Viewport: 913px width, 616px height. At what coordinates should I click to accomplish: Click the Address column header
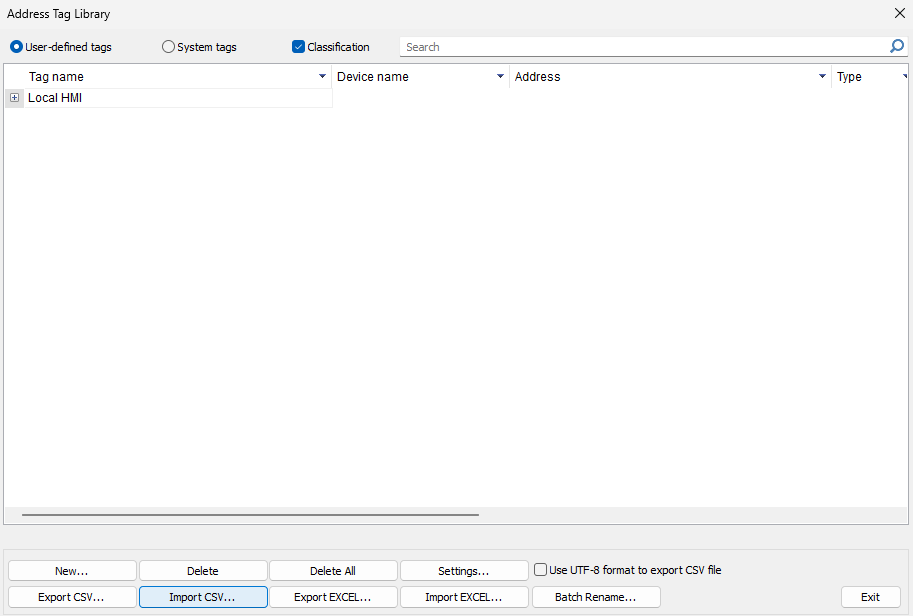(670, 76)
